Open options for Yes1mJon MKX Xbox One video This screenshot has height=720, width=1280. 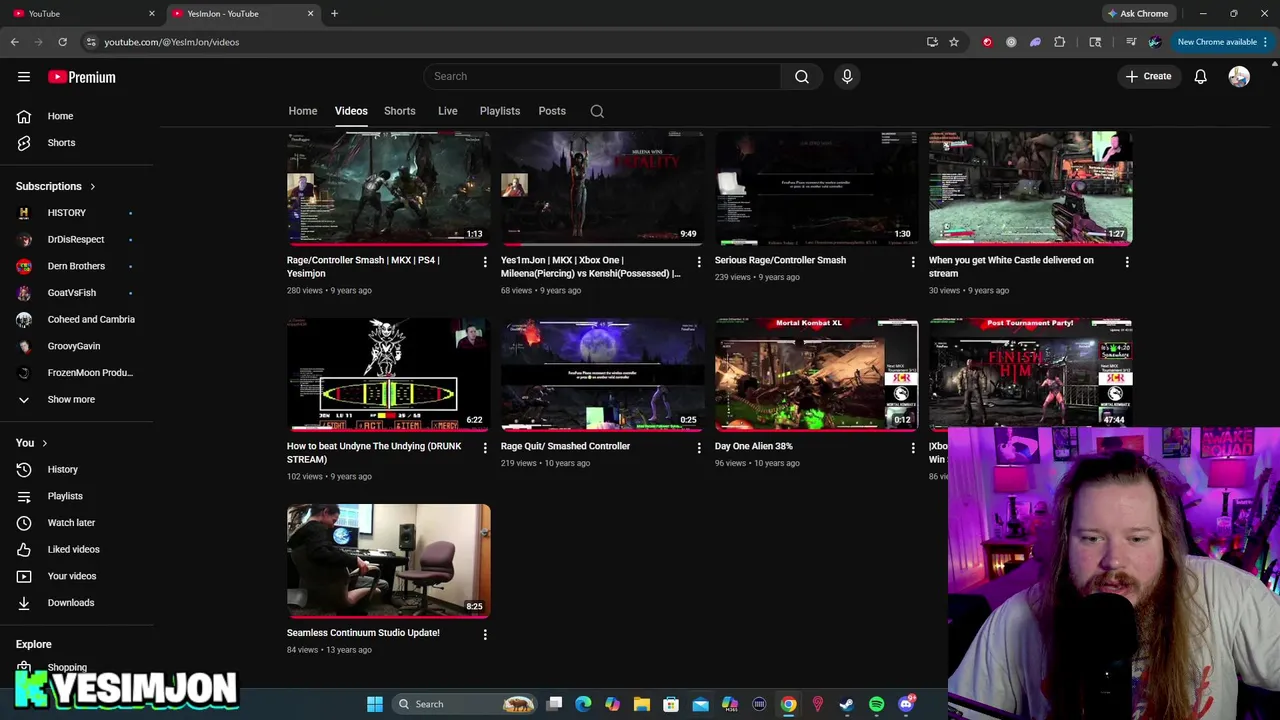699,262
